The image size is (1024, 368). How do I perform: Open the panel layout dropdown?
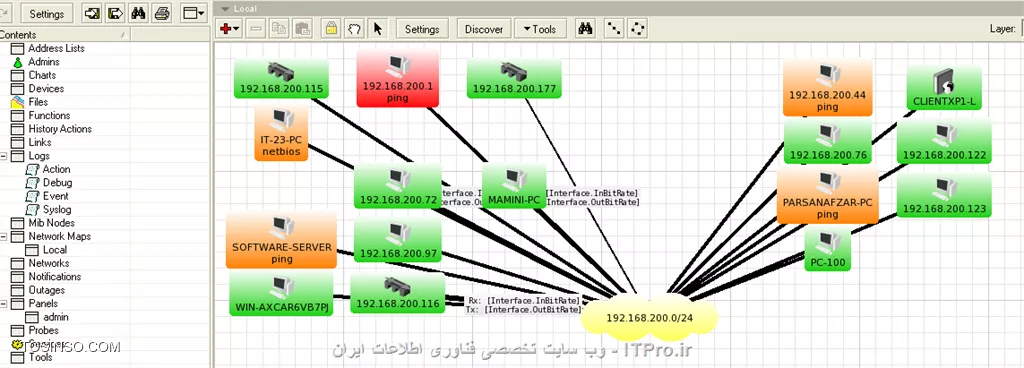[x=193, y=12]
